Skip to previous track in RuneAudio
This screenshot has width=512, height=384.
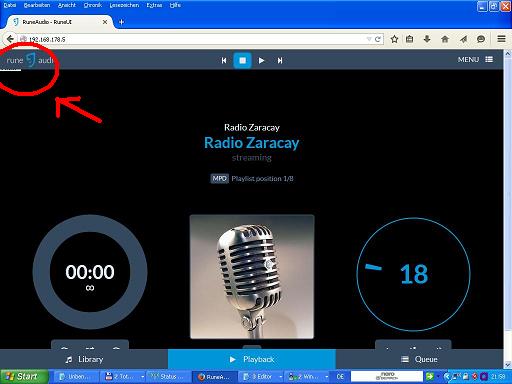click(x=224, y=60)
